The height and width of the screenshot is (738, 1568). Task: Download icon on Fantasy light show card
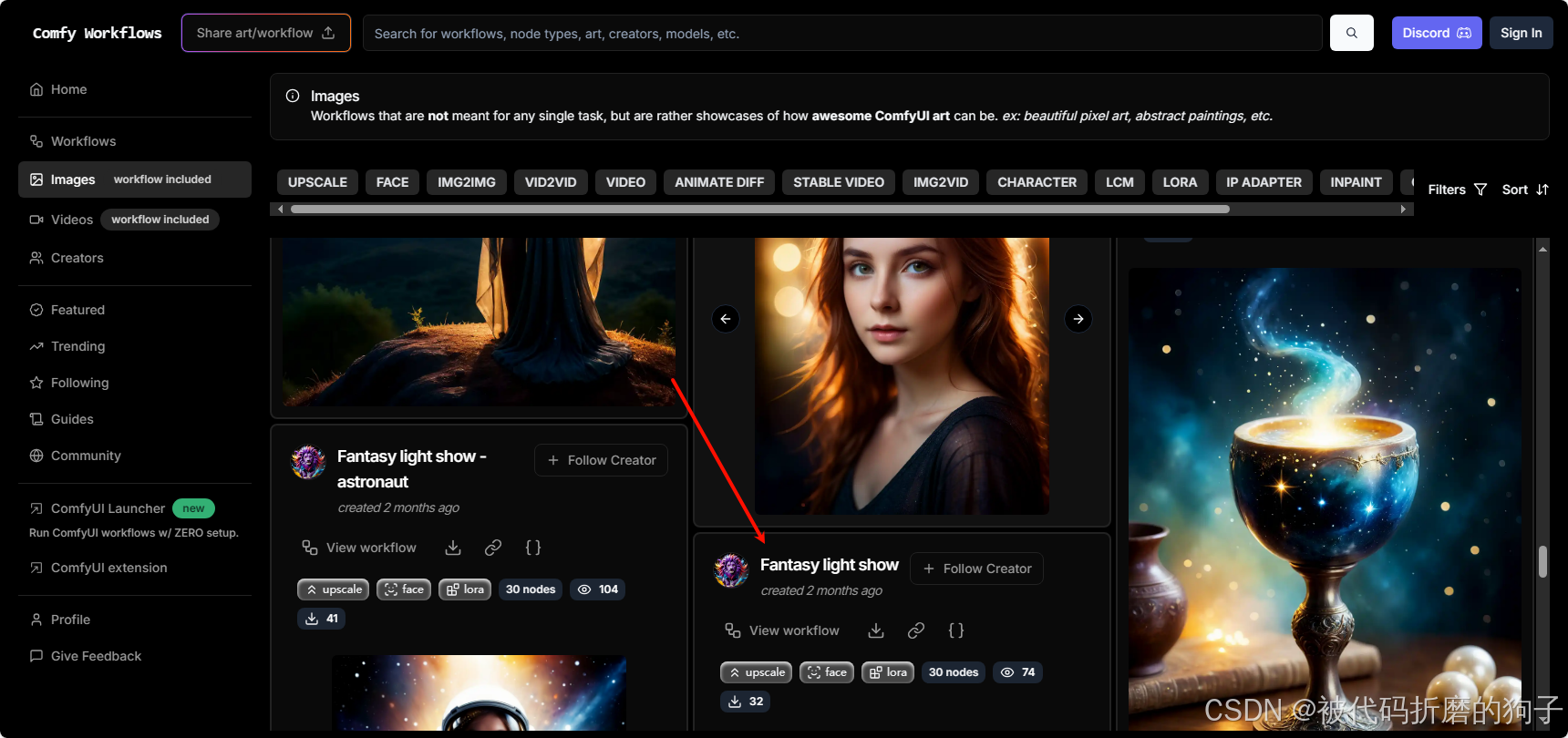click(876, 630)
